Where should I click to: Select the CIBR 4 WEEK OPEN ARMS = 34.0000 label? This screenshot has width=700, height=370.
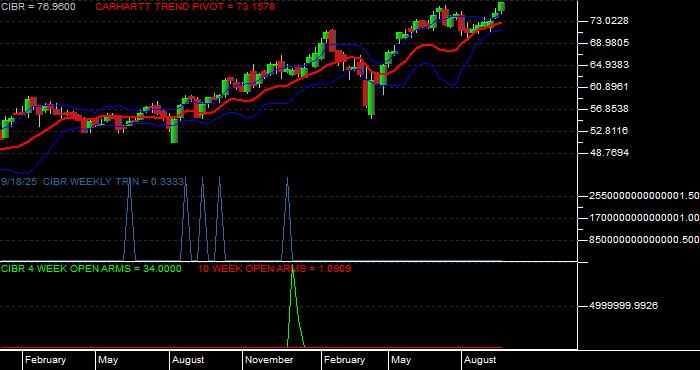91,269
